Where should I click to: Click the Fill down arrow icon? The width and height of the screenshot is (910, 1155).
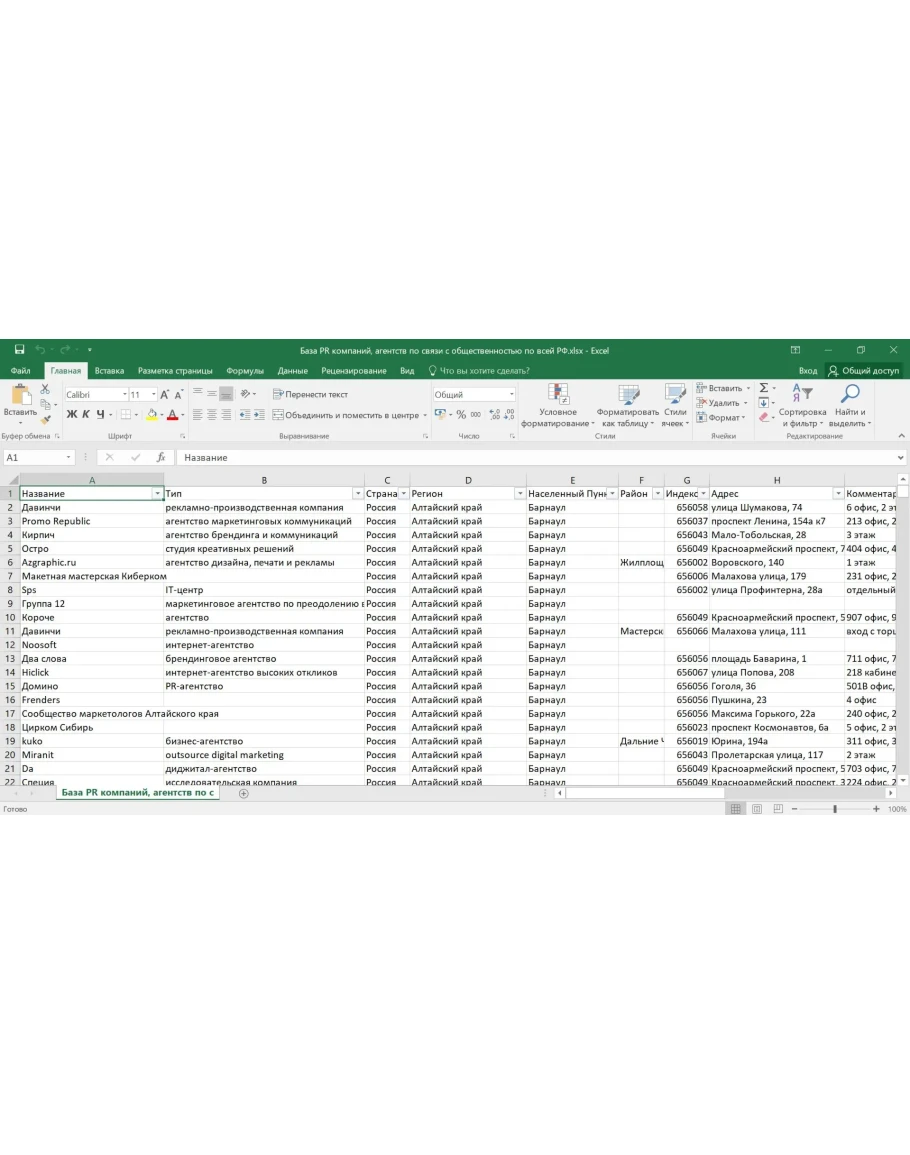[764, 403]
